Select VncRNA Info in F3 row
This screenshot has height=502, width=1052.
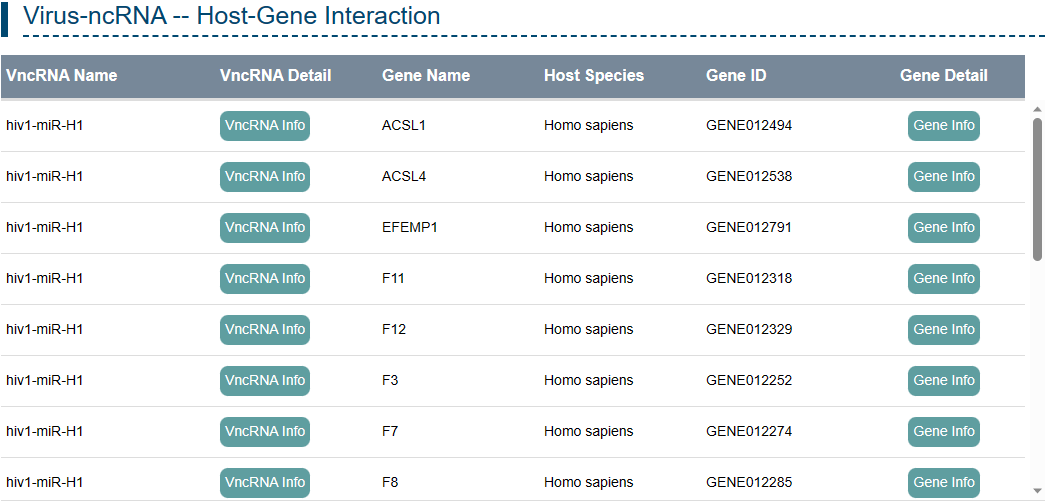[x=265, y=381]
